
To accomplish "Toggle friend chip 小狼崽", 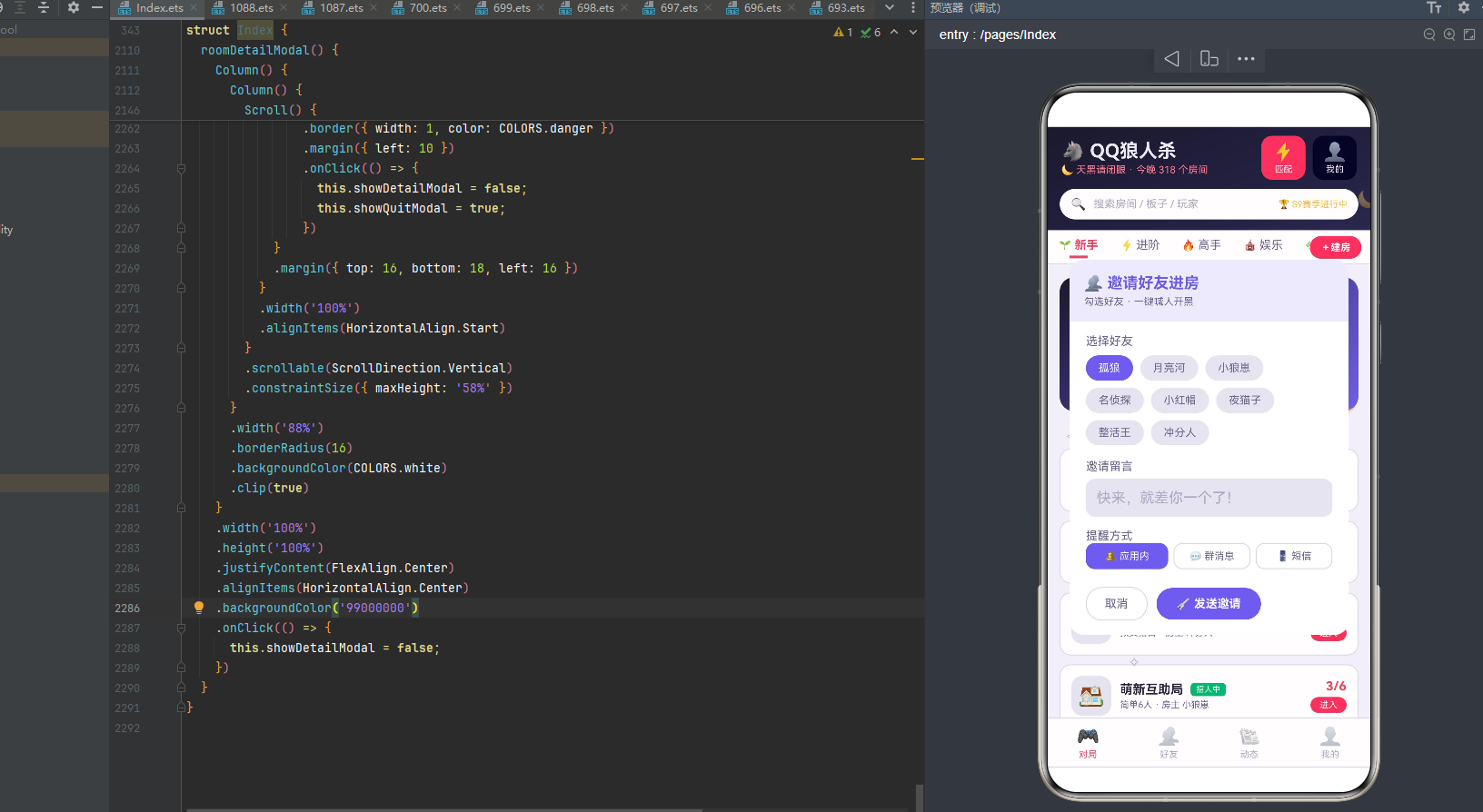I will [1234, 368].
